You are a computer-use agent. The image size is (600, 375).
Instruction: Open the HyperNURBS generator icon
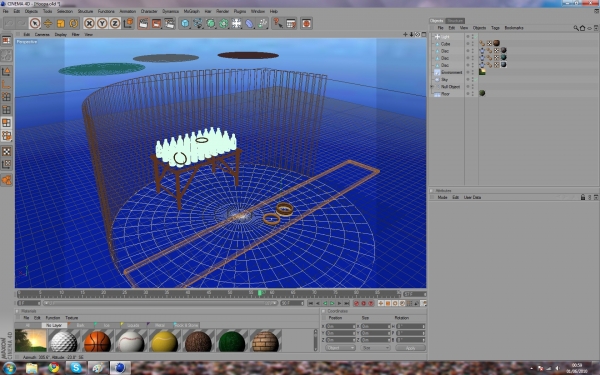[211, 23]
